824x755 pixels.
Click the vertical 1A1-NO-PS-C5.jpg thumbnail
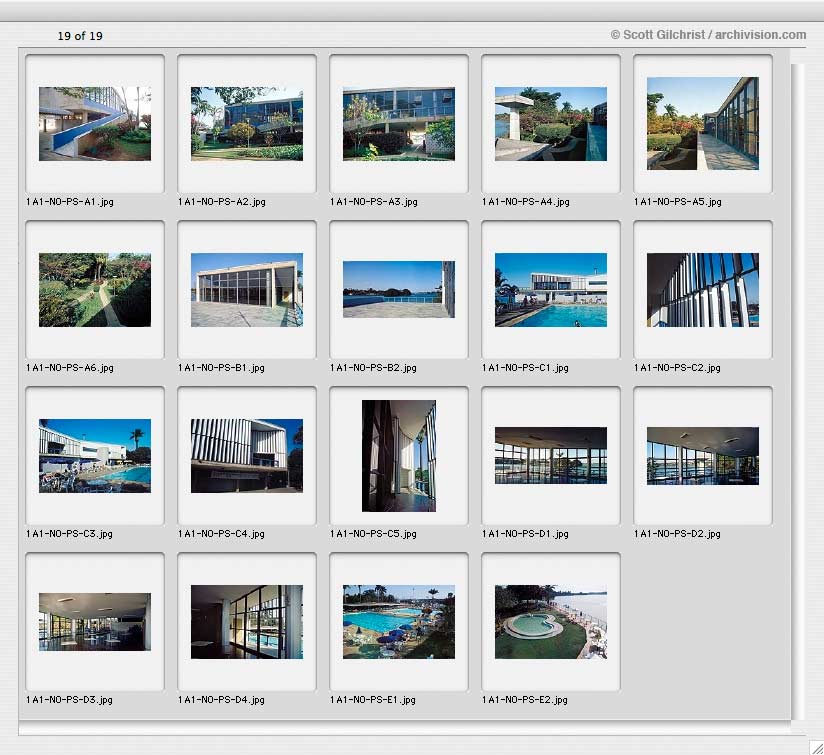click(398, 456)
